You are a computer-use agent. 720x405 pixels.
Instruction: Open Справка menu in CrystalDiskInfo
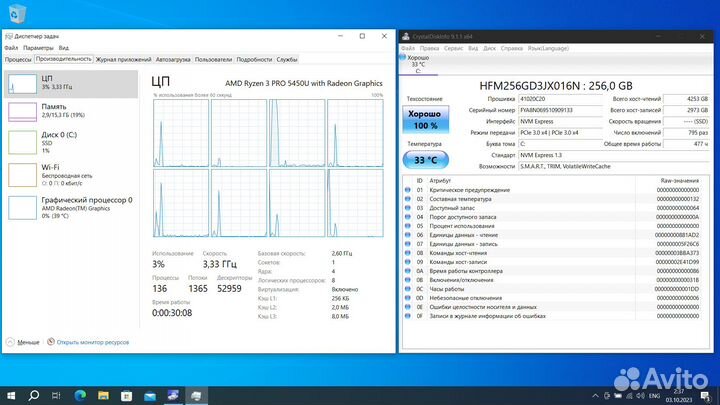pyautogui.click(x=512, y=48)
